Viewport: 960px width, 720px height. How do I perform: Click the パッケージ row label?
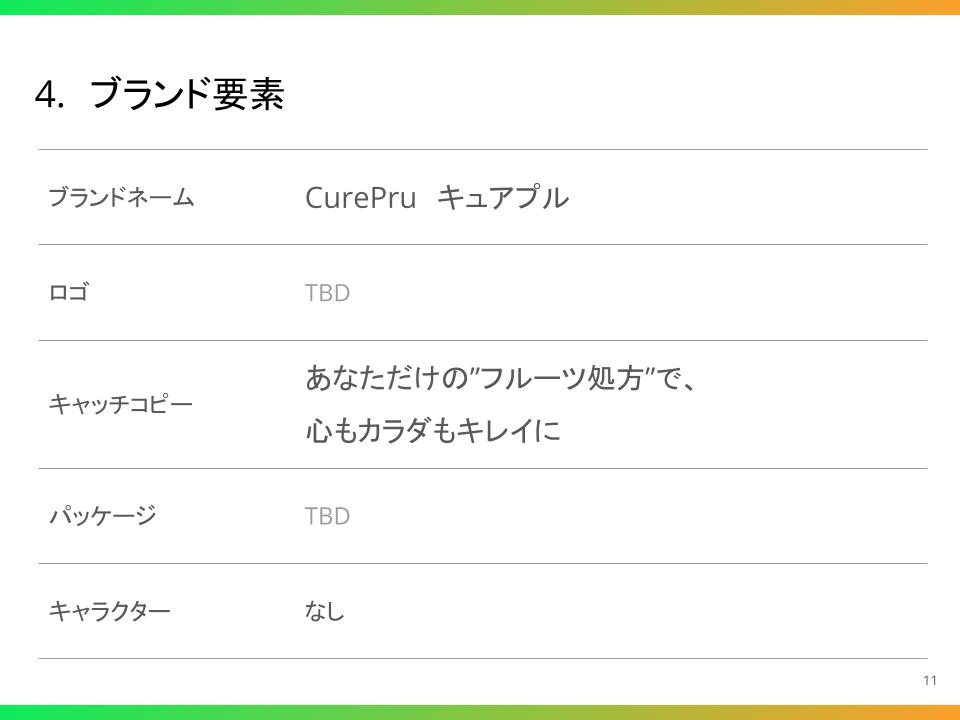pyautogui.click(x=103, y=516)
